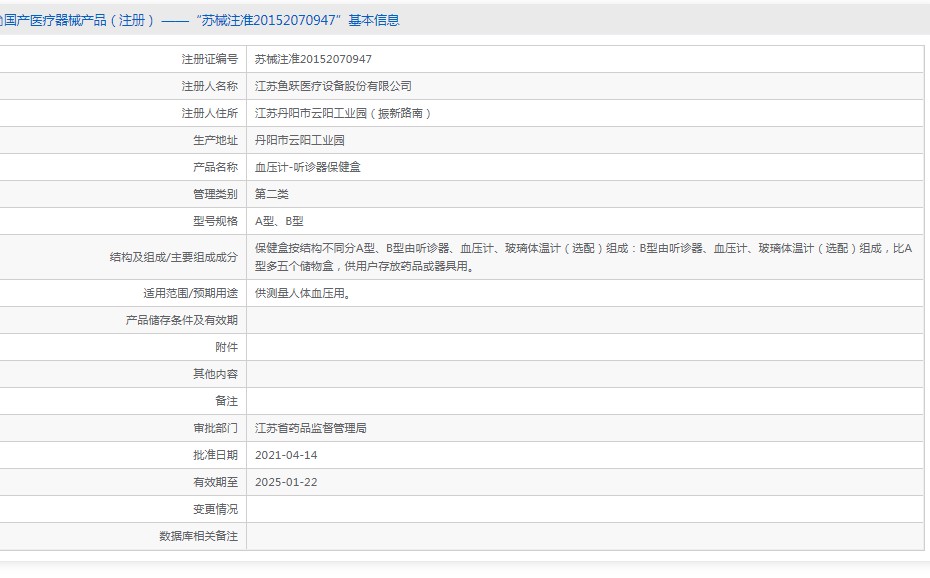The width and height of the screenshot is (930, 578).
Task: Click the 产品名称 label
Action: [x=215, y=167]
